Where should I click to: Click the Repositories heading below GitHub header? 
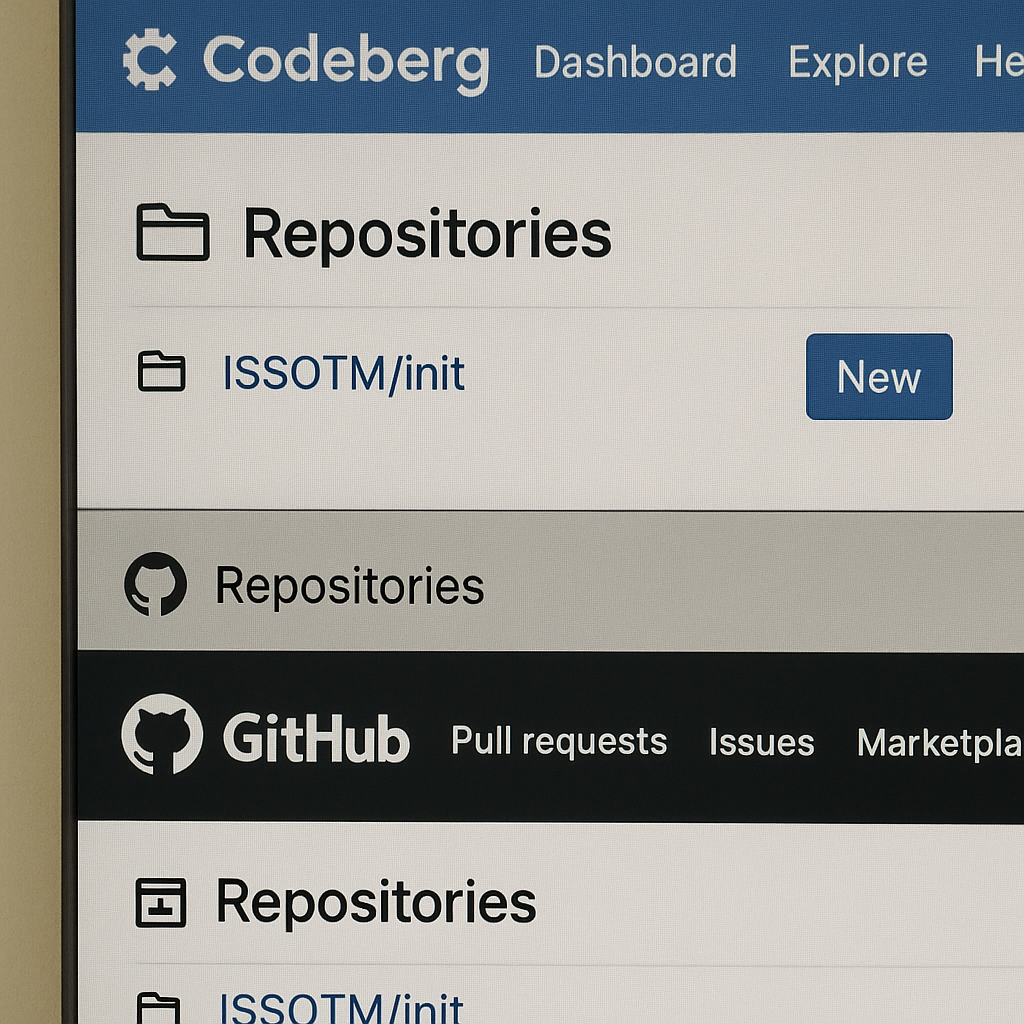coord(376,901)
